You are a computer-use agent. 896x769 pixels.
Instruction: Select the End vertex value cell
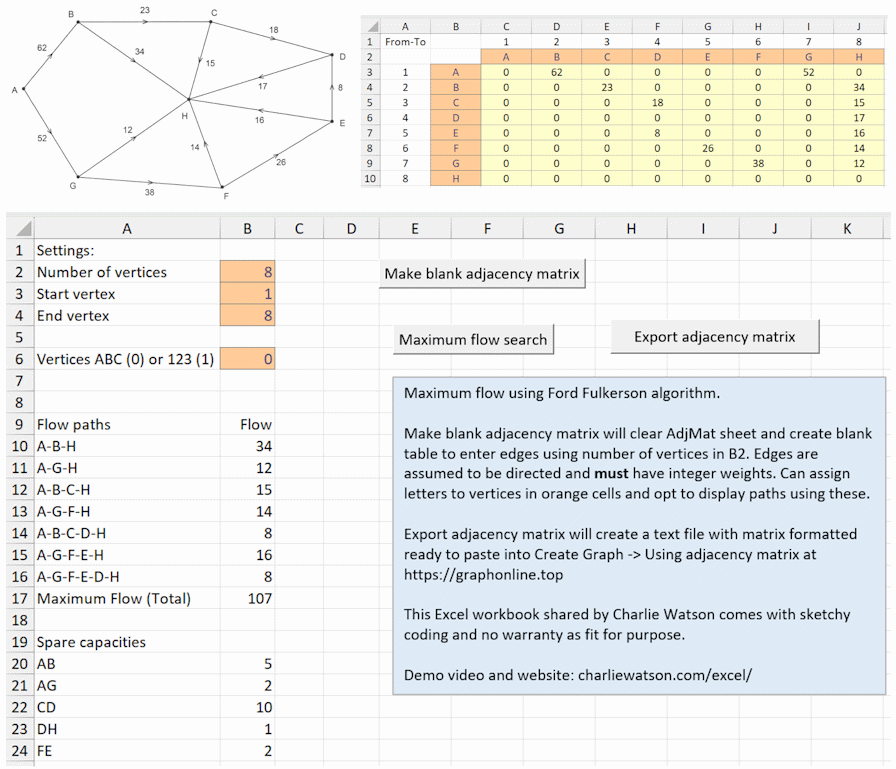248,316
